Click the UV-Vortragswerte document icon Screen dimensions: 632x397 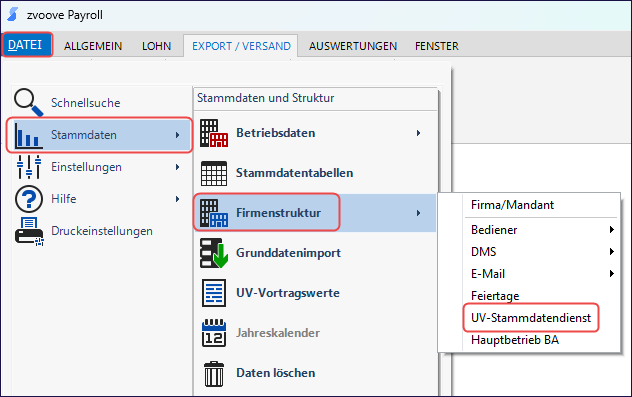point(214,293)
